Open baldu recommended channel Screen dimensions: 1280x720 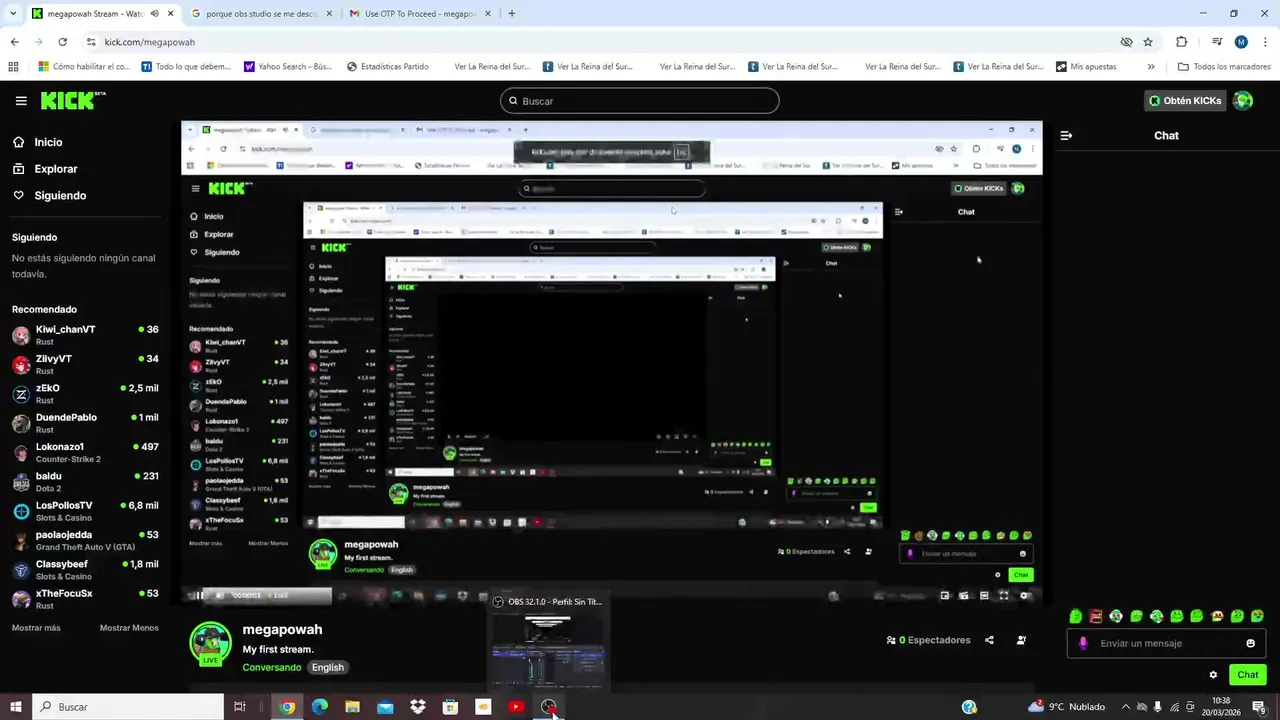click(x=85, y=482)
